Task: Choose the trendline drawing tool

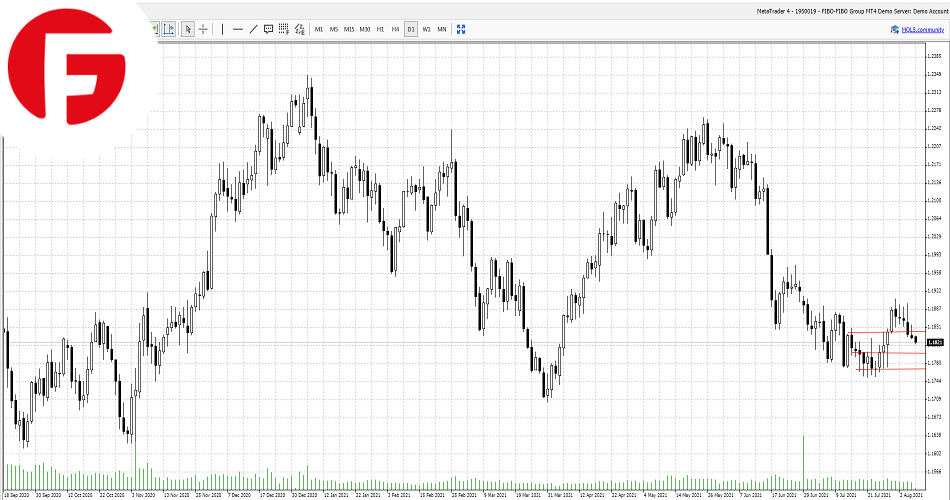Action: [253, 29]
